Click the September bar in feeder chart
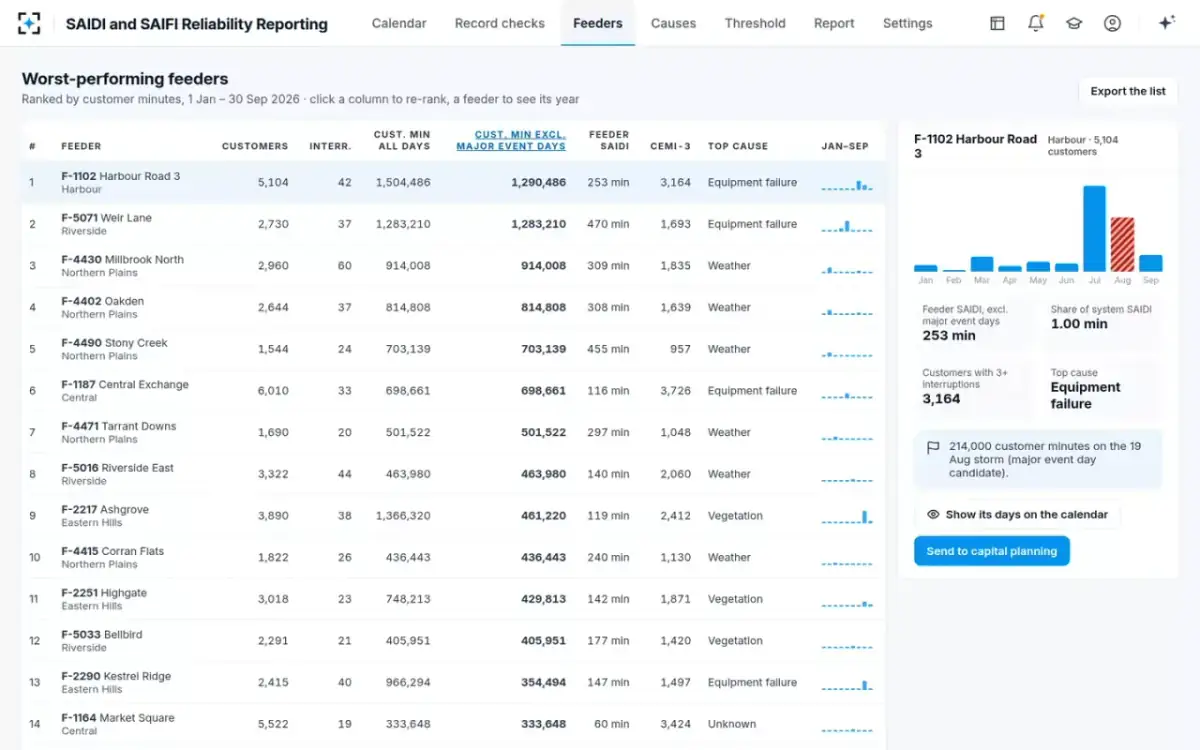Image resolution: width=1200 pixels, height=750 pixels. 1150,263
